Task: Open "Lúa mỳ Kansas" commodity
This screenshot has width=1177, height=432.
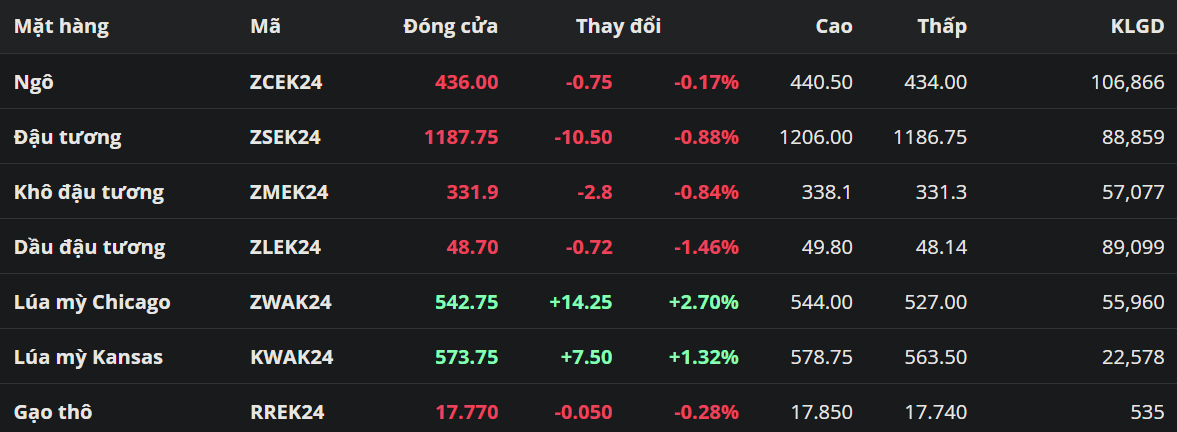Action: [88, 357]
